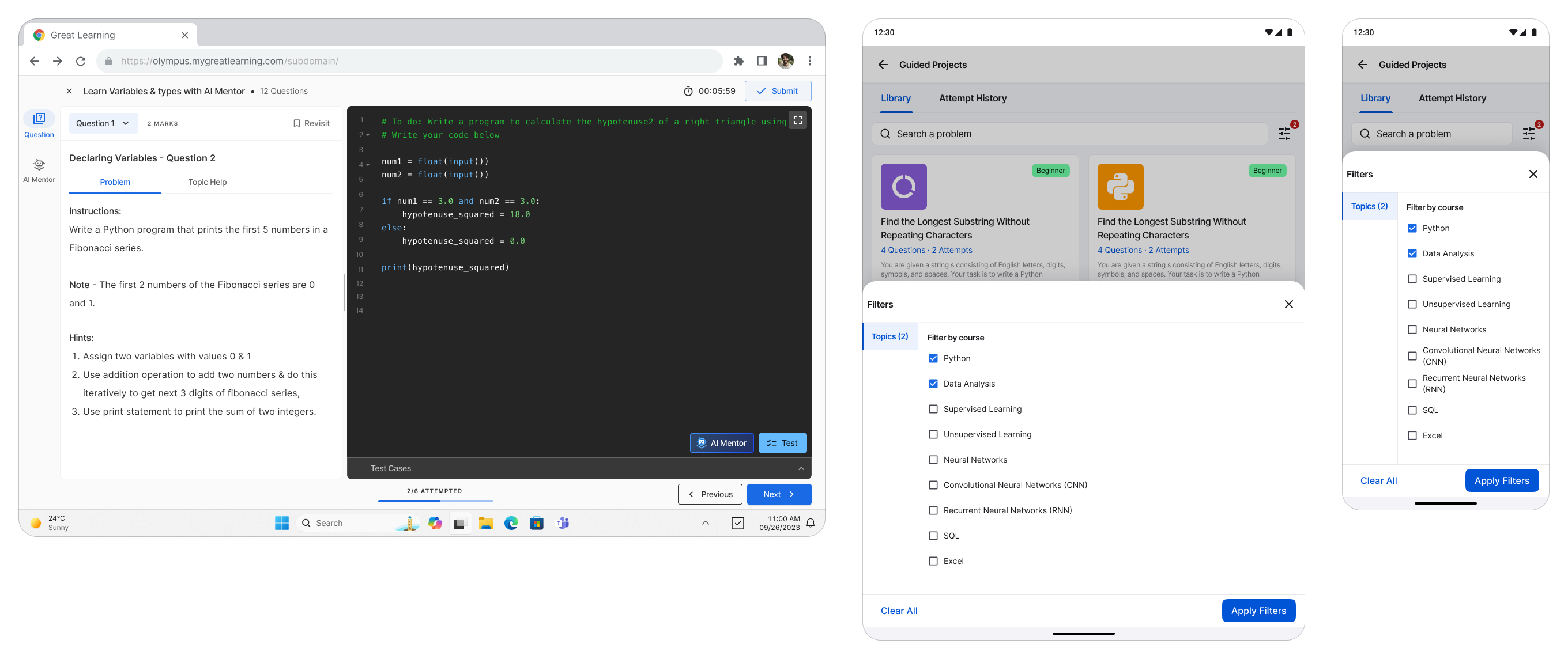Image resolution: width=1568 pixels, height=659 pixels.
Task: Check Supervised Learning in wide filter panel
Action: [933, 409]
